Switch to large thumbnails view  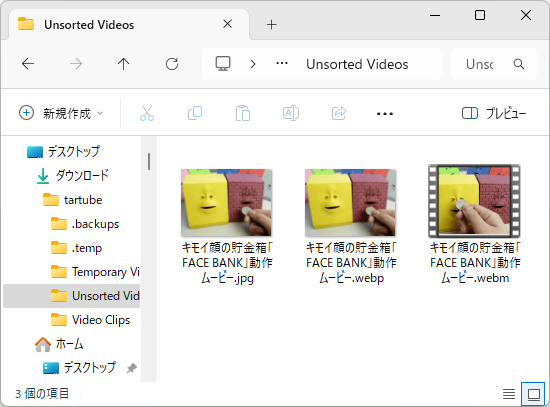click(534, 394)
